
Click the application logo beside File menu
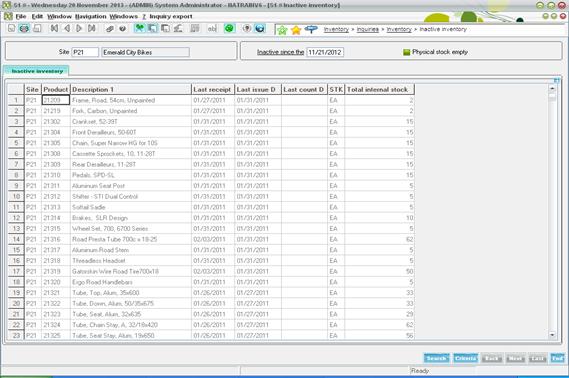8,16
